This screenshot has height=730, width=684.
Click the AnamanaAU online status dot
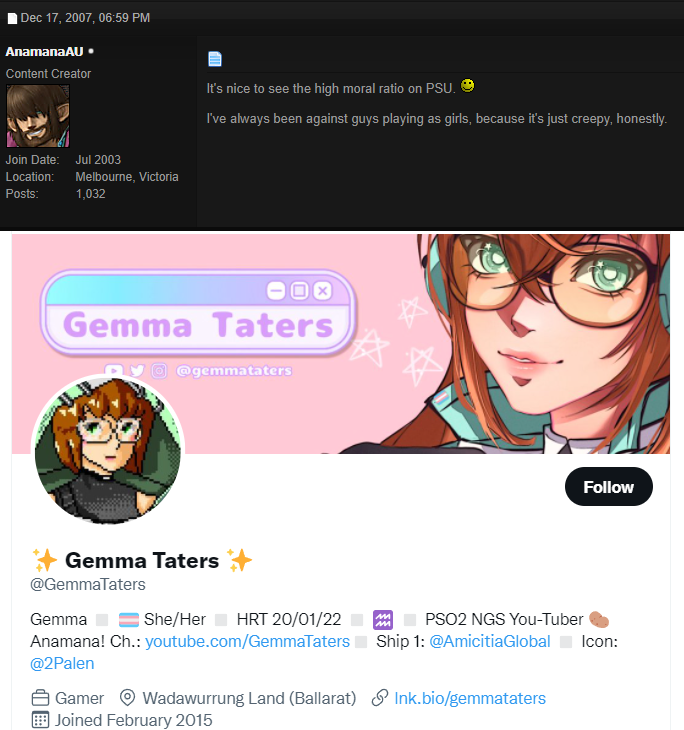[91, 51]
